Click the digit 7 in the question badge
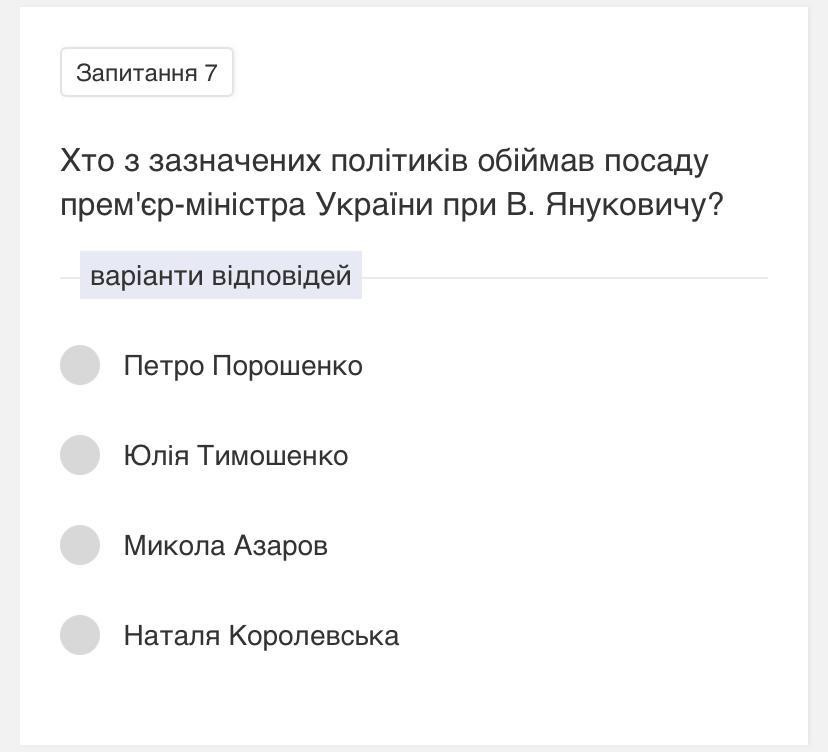This screenshot has height=752, width=828. point(211,73)
